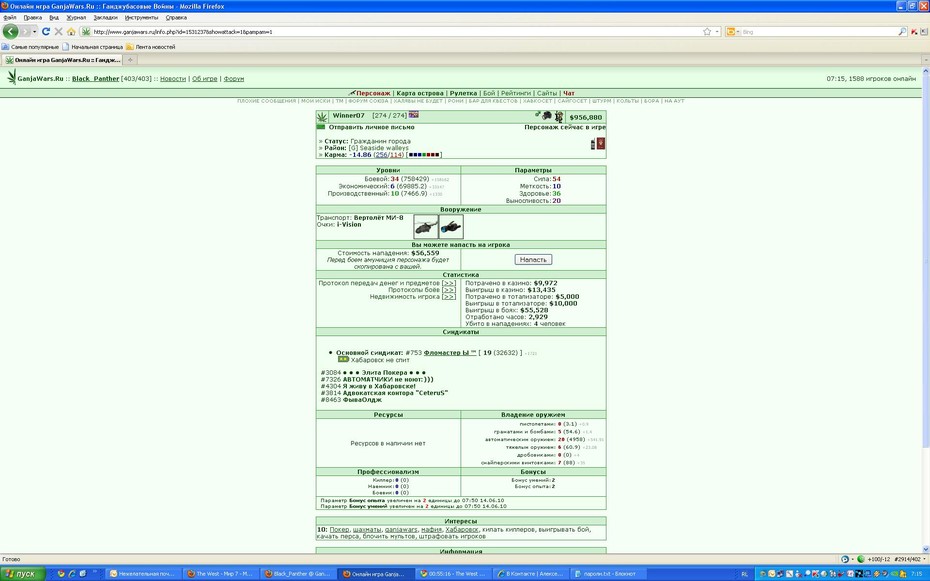Image resolution: width=930 pixels, height=581 pixels.
Task: Open the back/forward history dropdown arrow
Action: pos(34,31)
